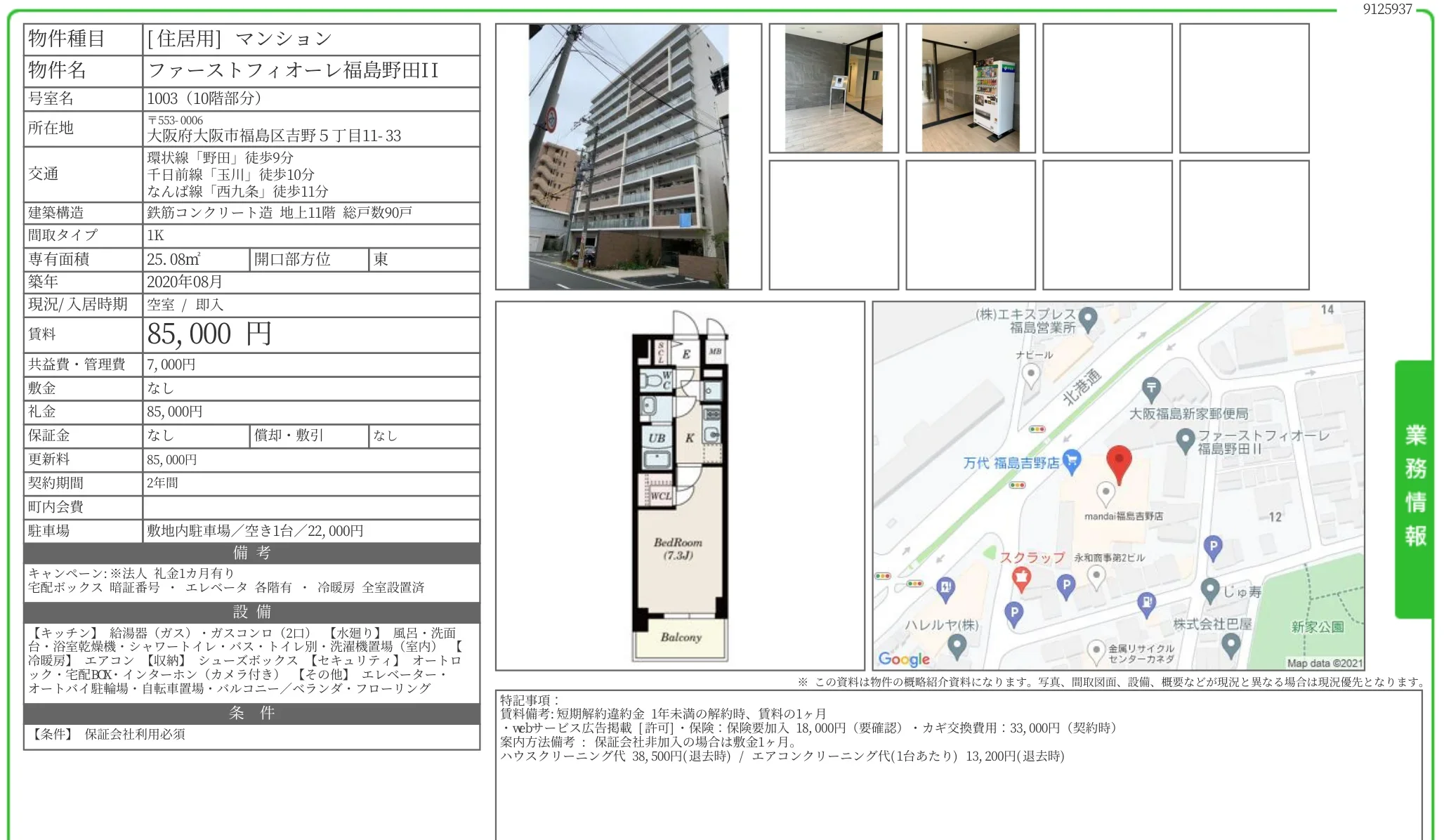Select the traffic light icon on 北港通
Viewport: 1444px width, 840px height.
pyautogui.click(x=1038, y=429)
